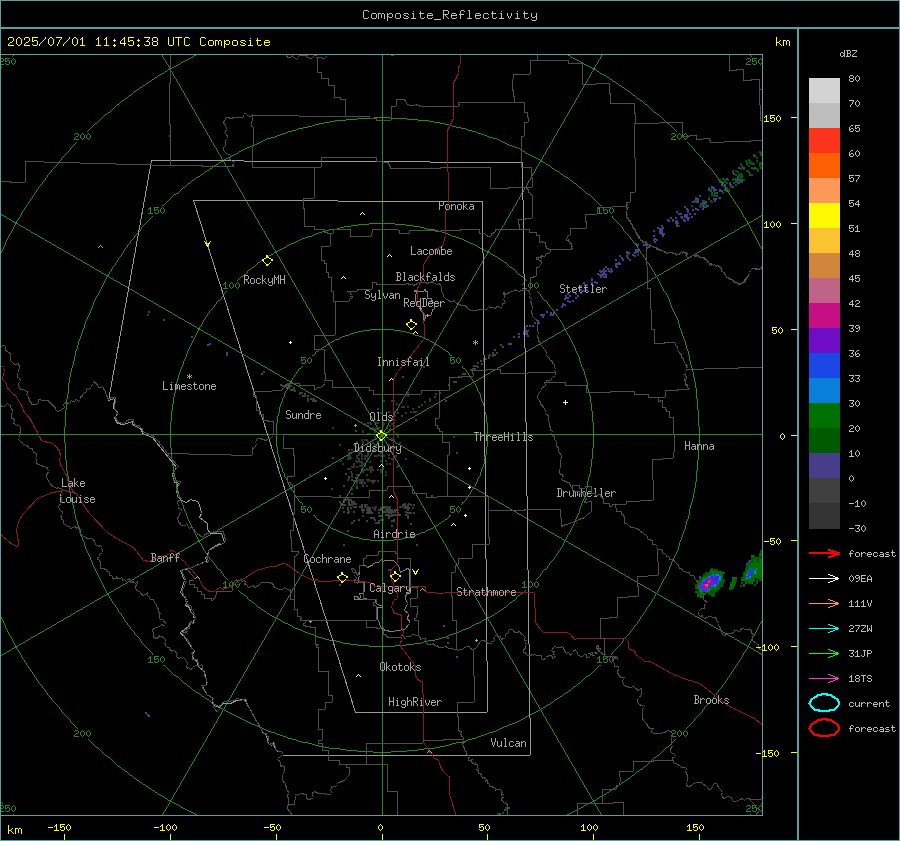Image resolution: width=900 pixels, height=841 pixels.
Task: Click the Banff label
Action: tap(165, 557)
